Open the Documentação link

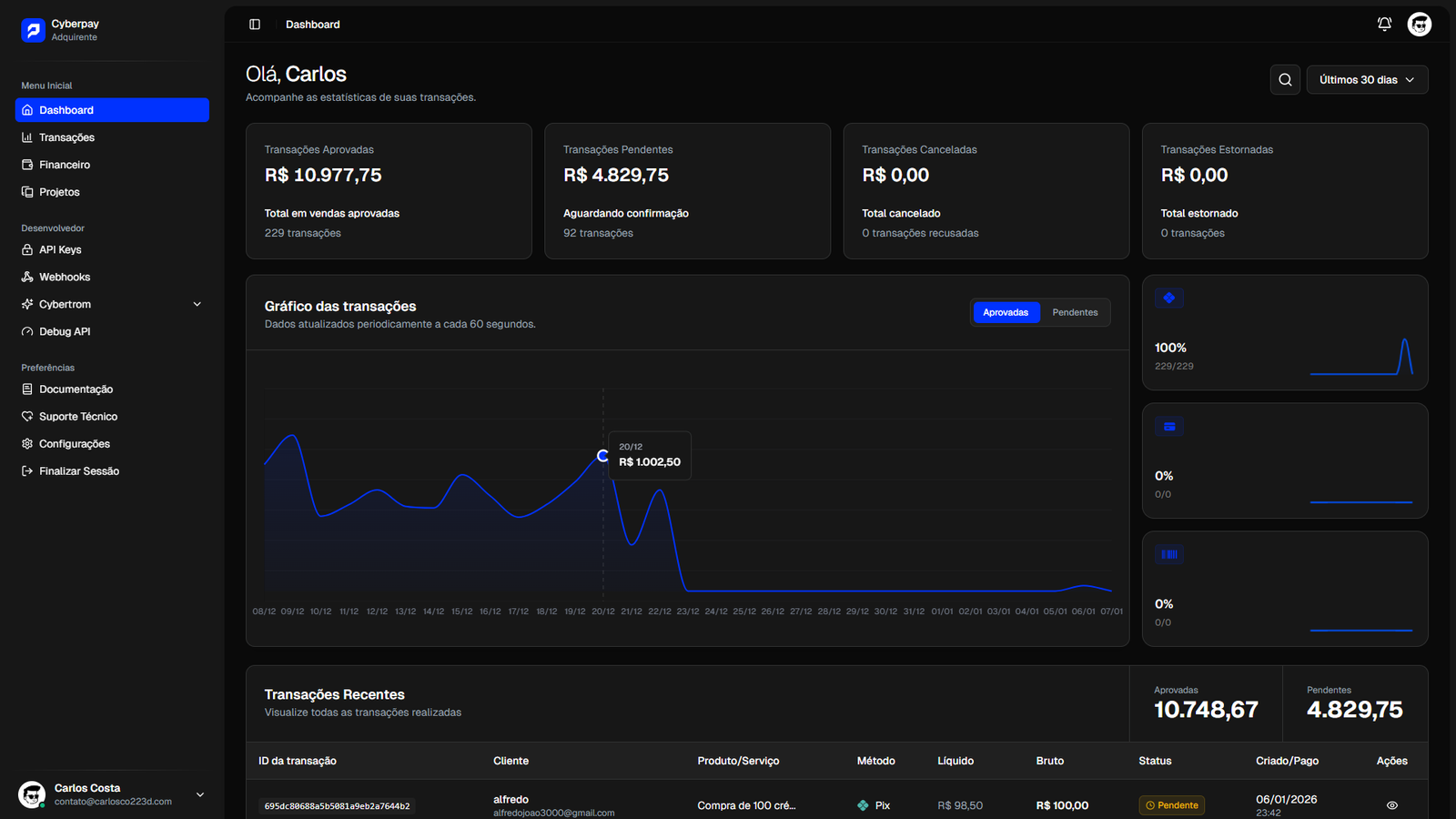coord(76,389)
